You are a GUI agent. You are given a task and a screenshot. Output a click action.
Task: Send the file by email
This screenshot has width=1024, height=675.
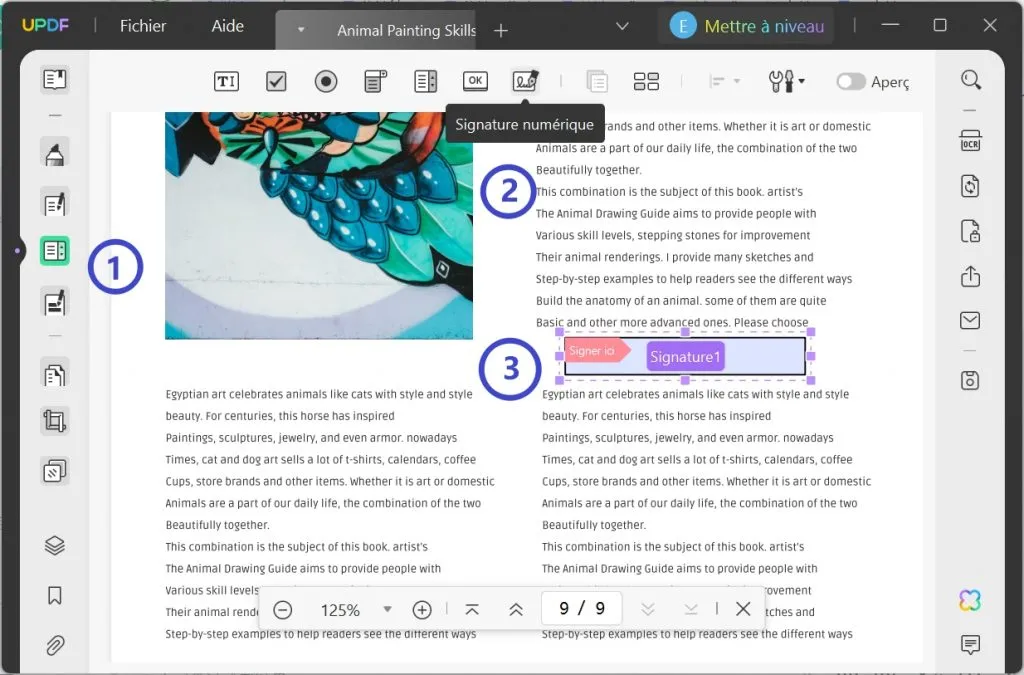(x=970, y=321)
